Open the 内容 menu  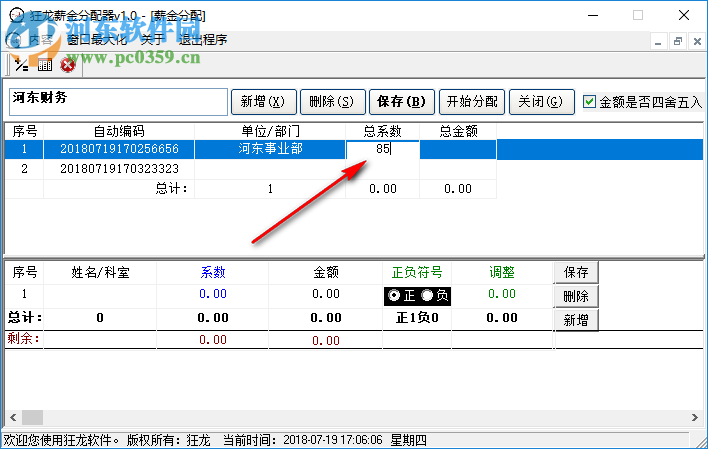click(41, 40)
